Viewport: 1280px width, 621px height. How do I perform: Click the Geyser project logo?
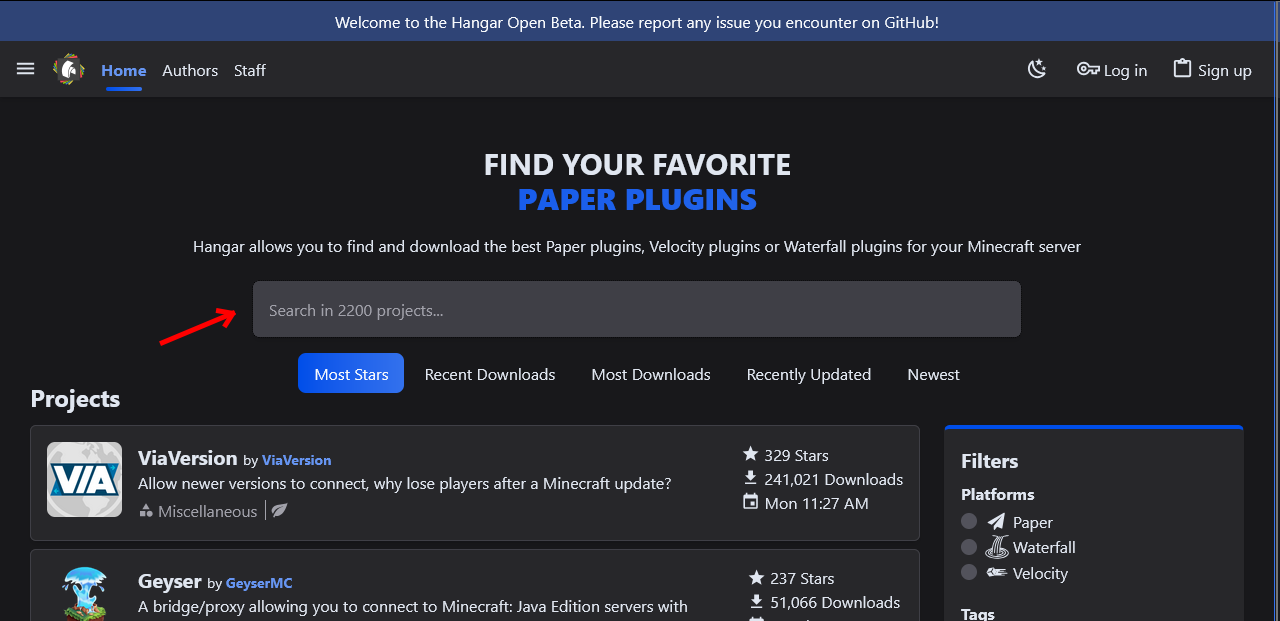click(x=84, y=592)
